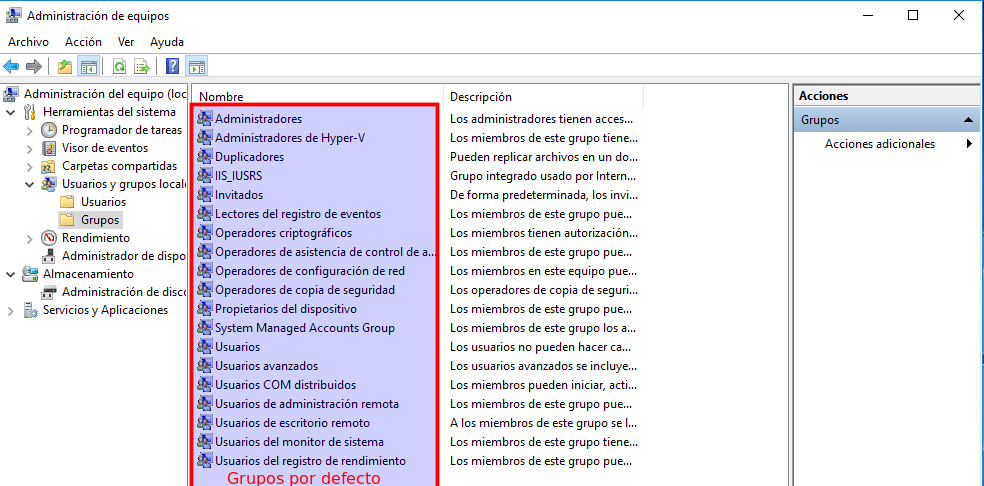Click the Visor de eventos icon
This screenshot has width=984, height=486.
click(x=48, y=148)
